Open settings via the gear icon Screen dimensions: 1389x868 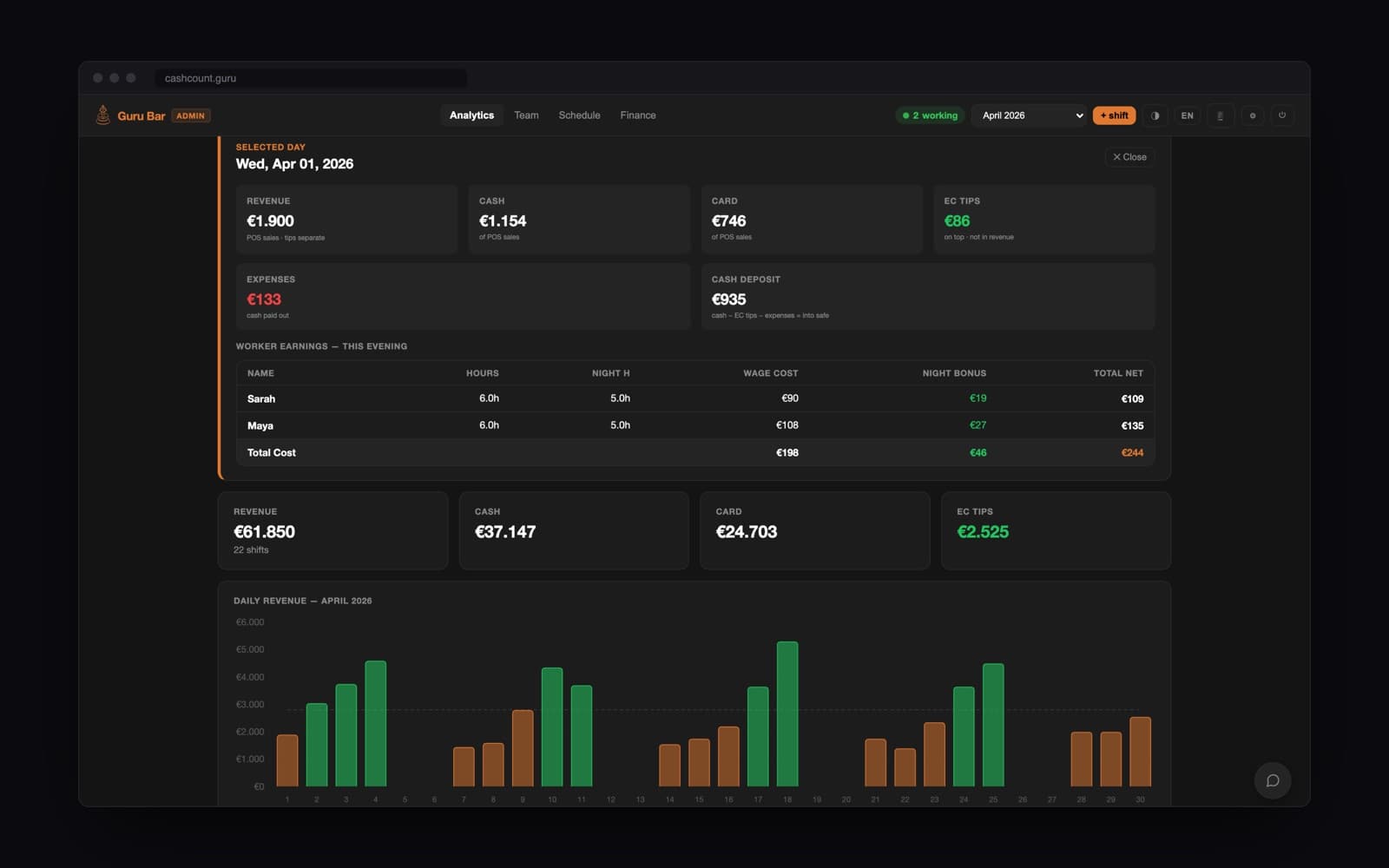(x=1252, y=115)
